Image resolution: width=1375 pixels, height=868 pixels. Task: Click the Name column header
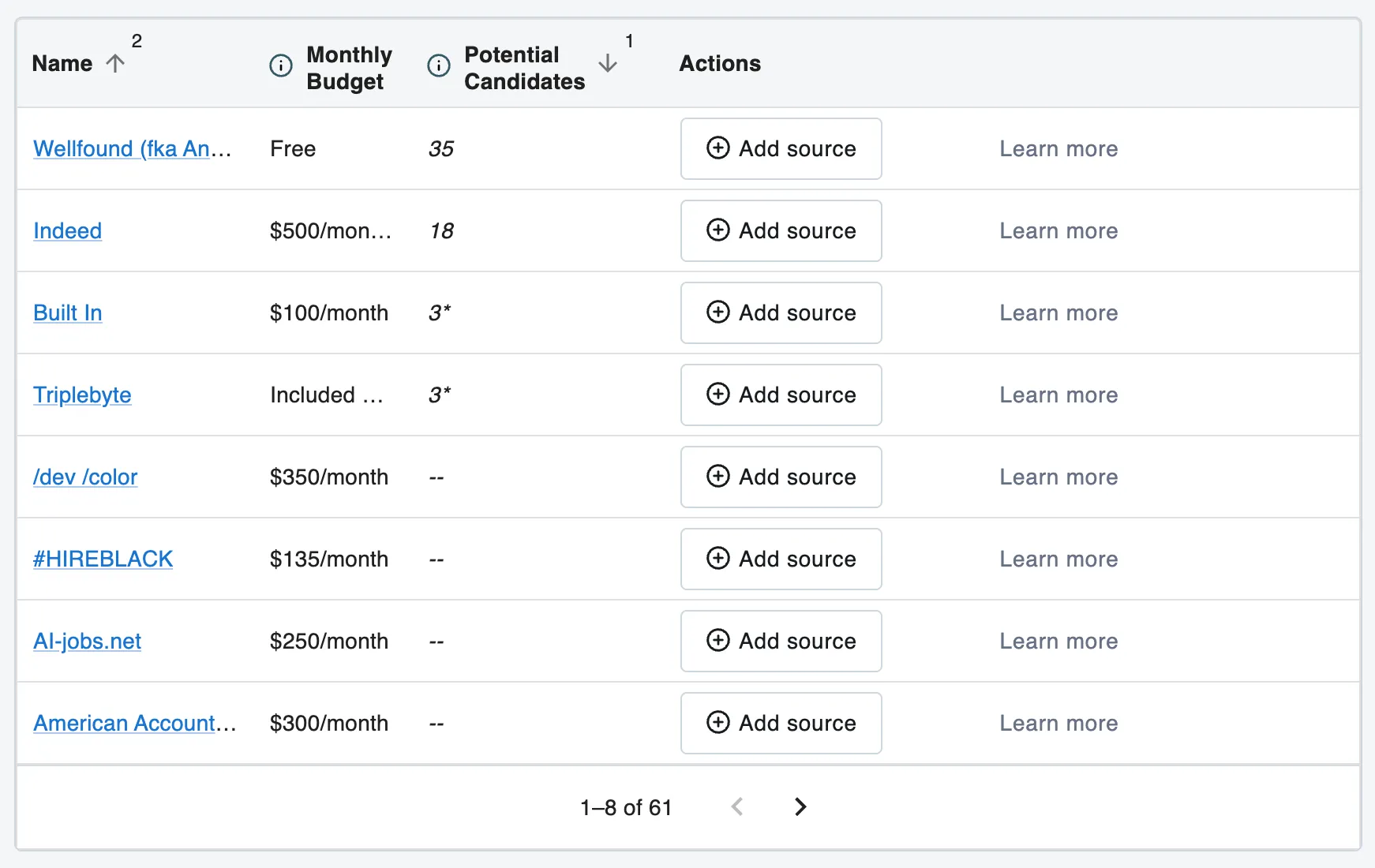(62, 63)
